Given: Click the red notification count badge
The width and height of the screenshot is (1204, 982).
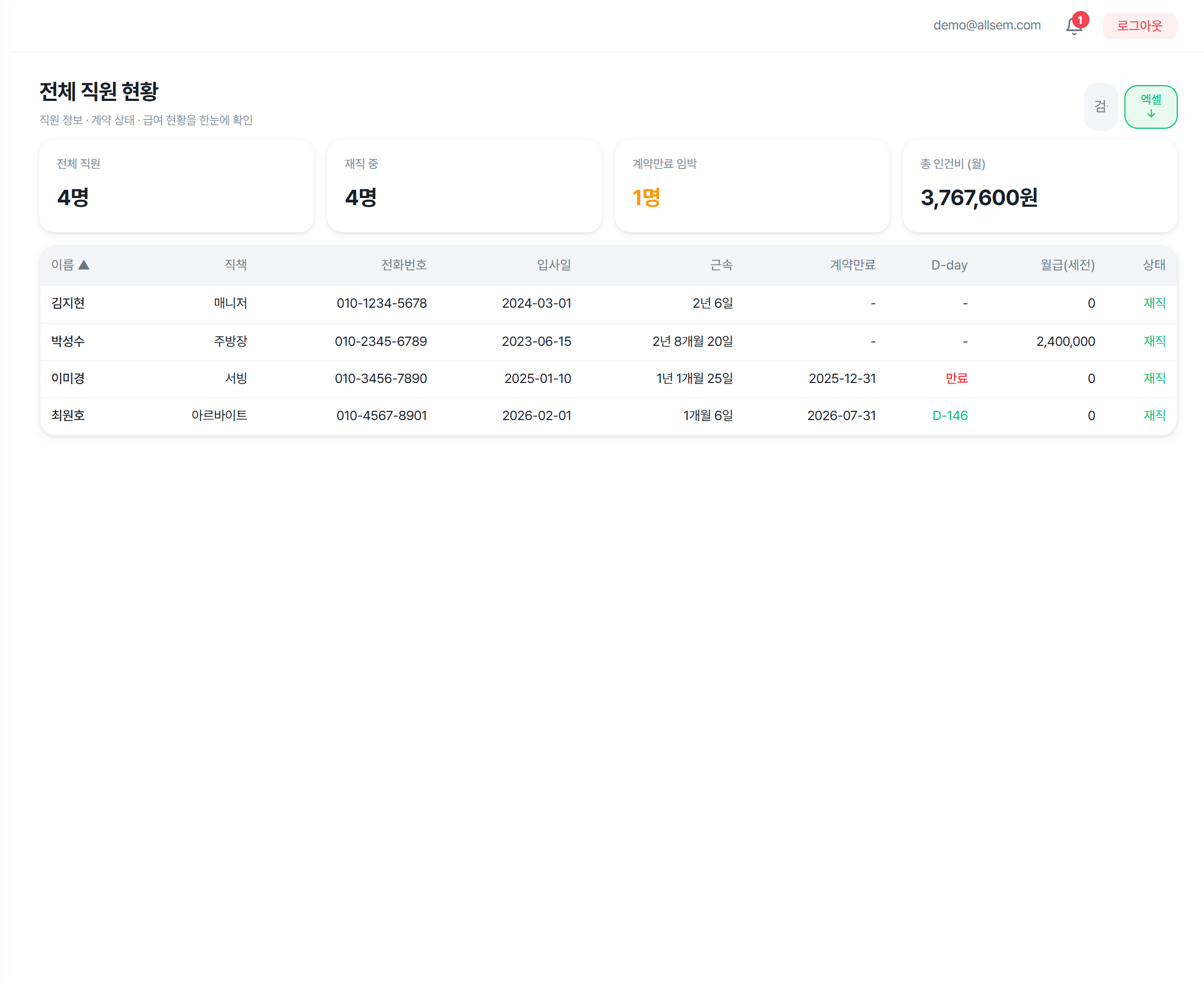Looking at the screenshot, I should 1080,20.
